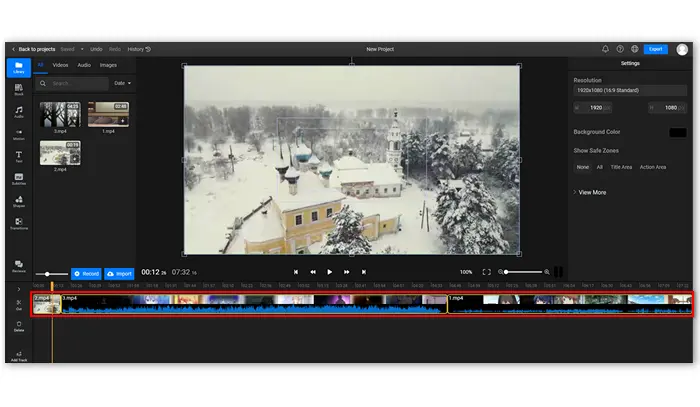Open the Date sort dropdown
Screen dimensions: 700x407
pos(122,83)
